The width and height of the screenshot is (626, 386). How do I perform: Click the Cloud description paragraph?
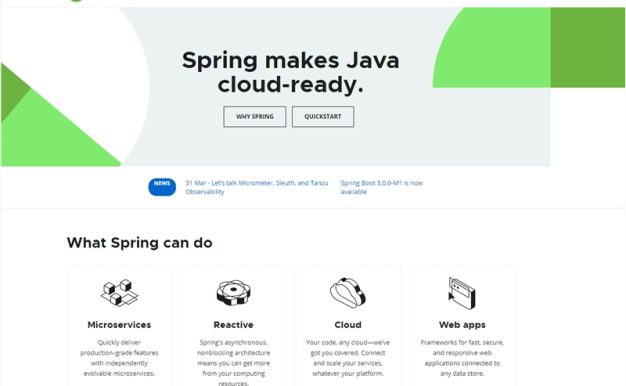(348, 358)
